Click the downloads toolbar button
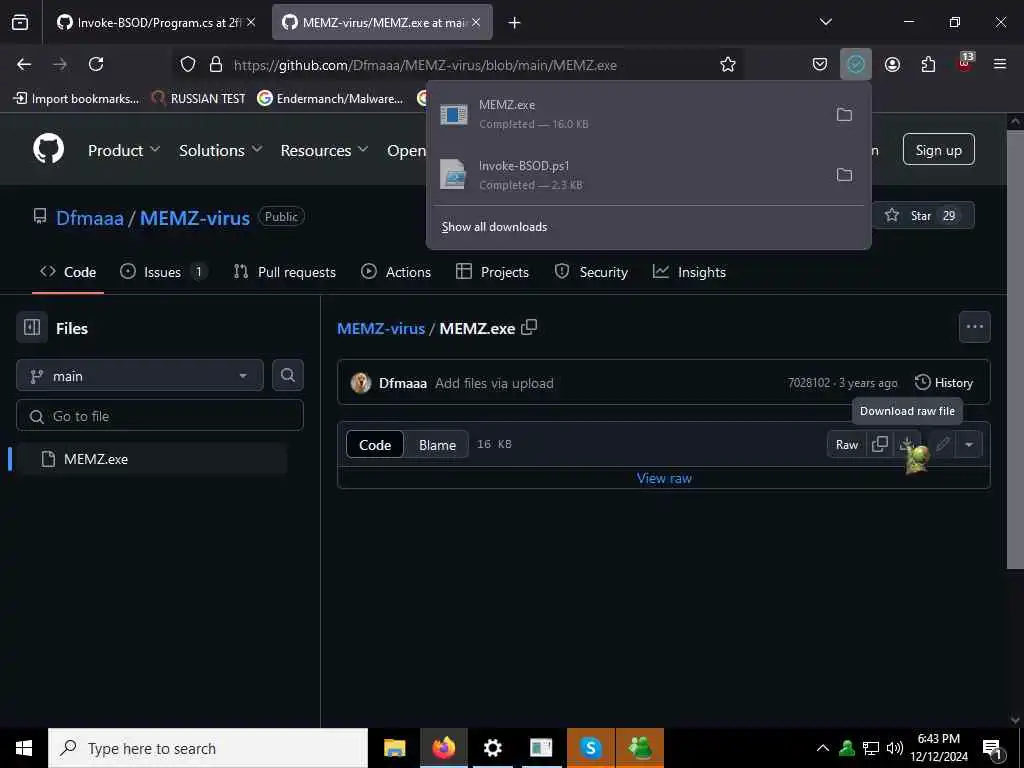Image resolution: width=1024 pixels, height=768 pixels. tap(856, 64)
